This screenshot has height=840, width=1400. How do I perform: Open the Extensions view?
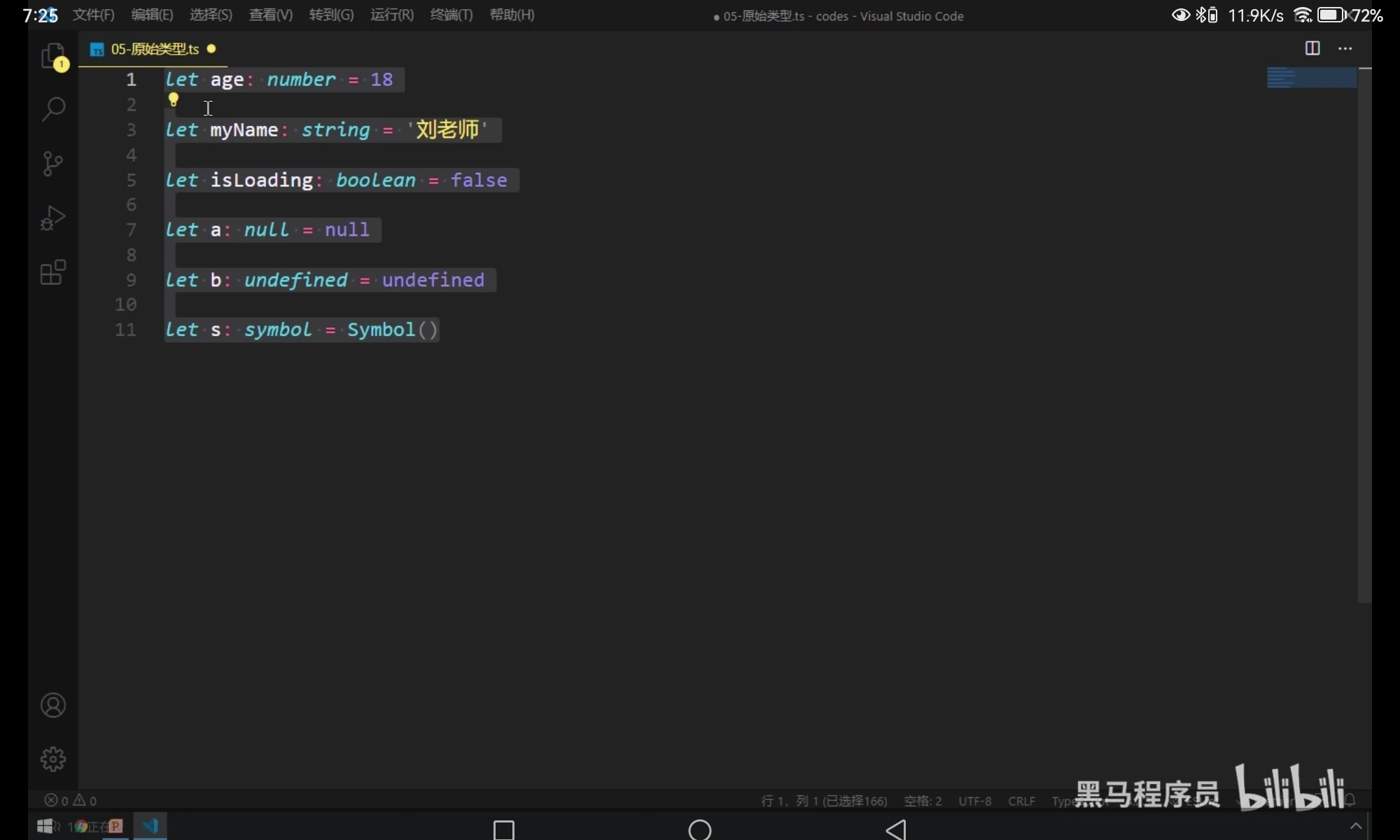click(53, 272)
